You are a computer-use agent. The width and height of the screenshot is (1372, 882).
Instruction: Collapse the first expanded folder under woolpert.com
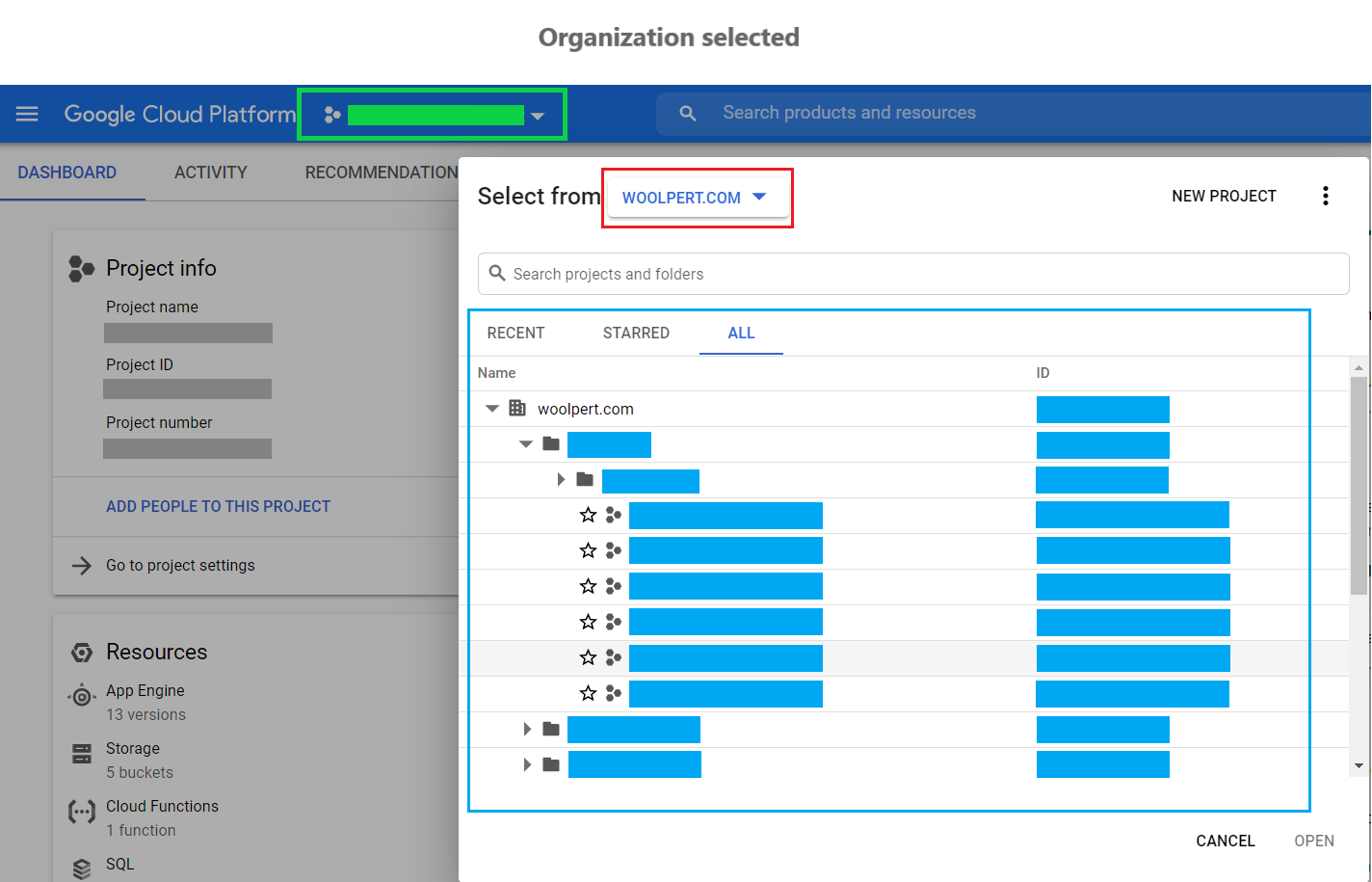tap(526, 444)
